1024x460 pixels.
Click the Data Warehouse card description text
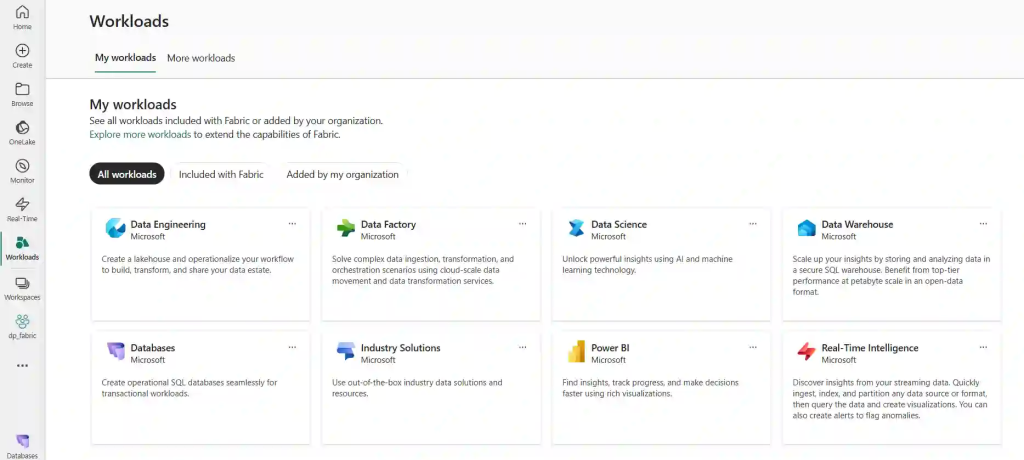coord(891,276)
